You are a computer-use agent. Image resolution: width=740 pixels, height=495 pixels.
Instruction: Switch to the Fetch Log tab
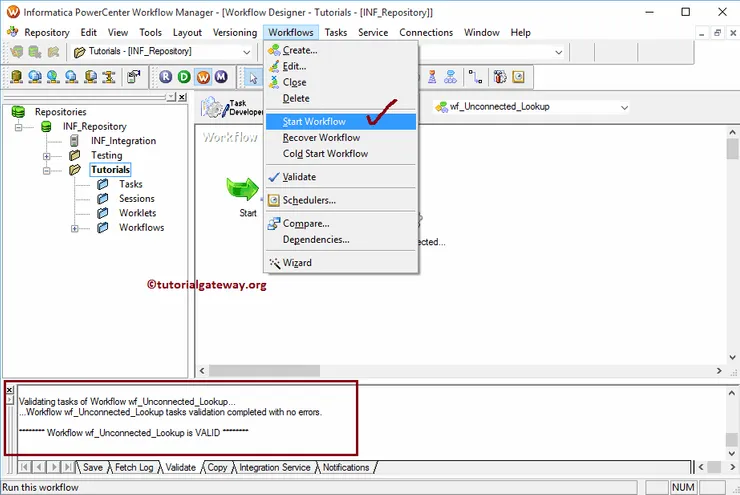[x=134, y=468]
